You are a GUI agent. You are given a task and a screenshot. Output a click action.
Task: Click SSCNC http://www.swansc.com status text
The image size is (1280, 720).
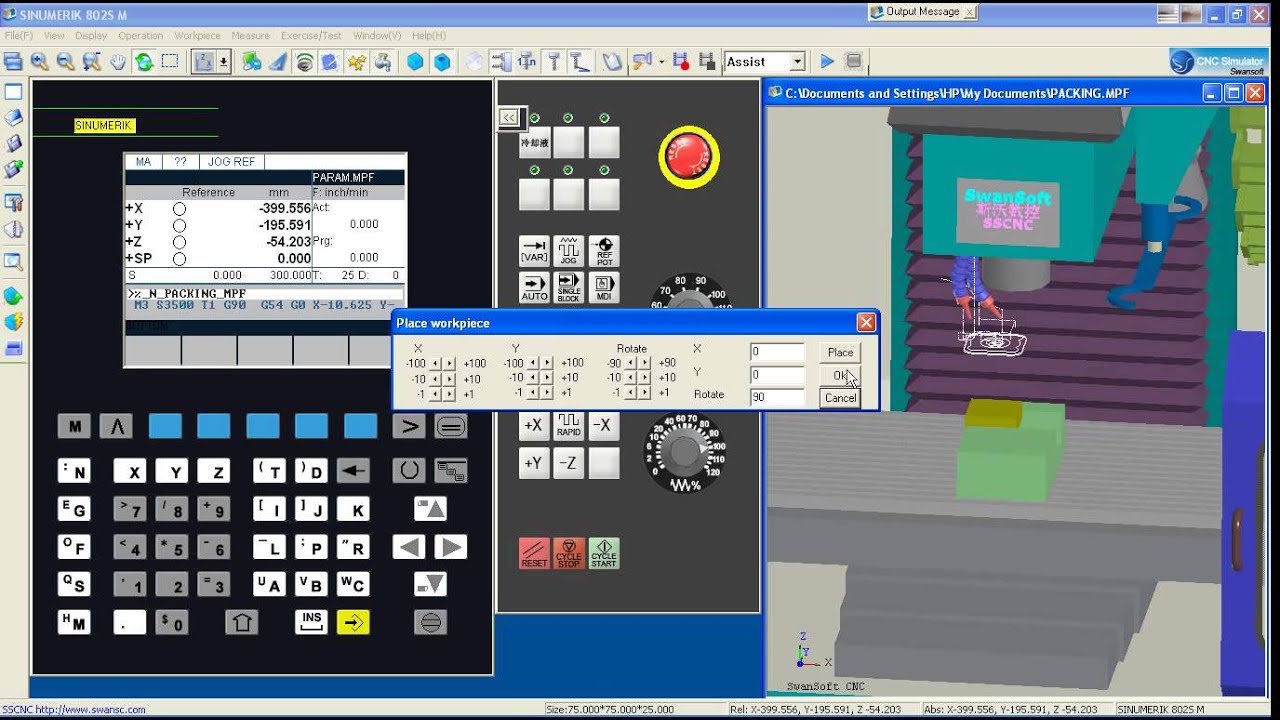[x=73, y=709]
